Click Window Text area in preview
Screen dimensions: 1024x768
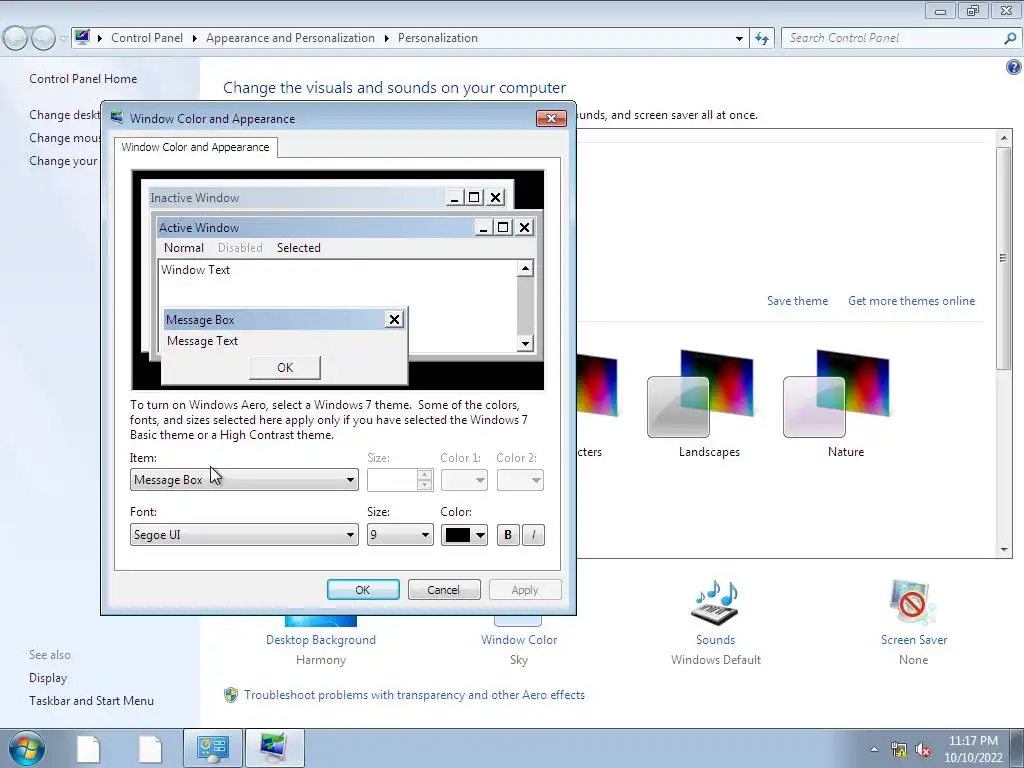[x=195, y=270]
